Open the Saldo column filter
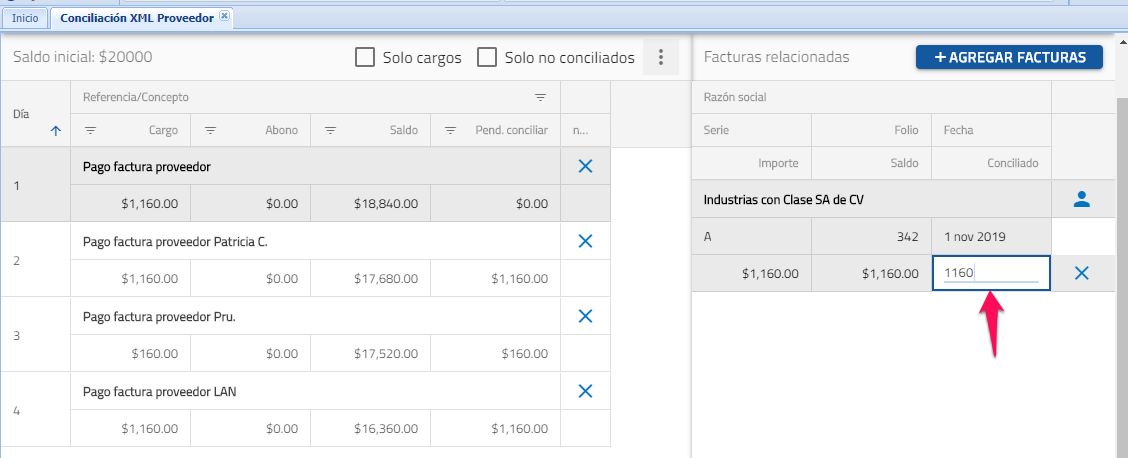The image size is (1128, 458). pos(330,130)
